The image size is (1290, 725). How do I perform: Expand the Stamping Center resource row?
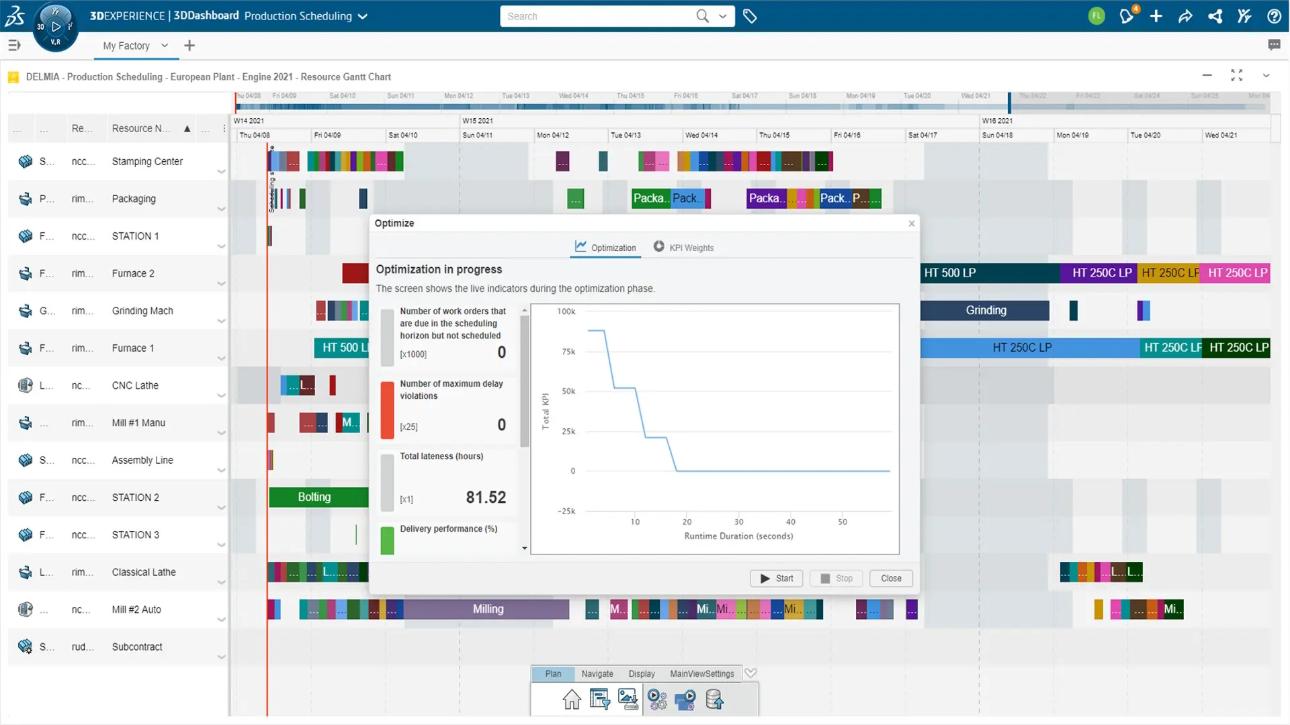click(x=221, y=172)
